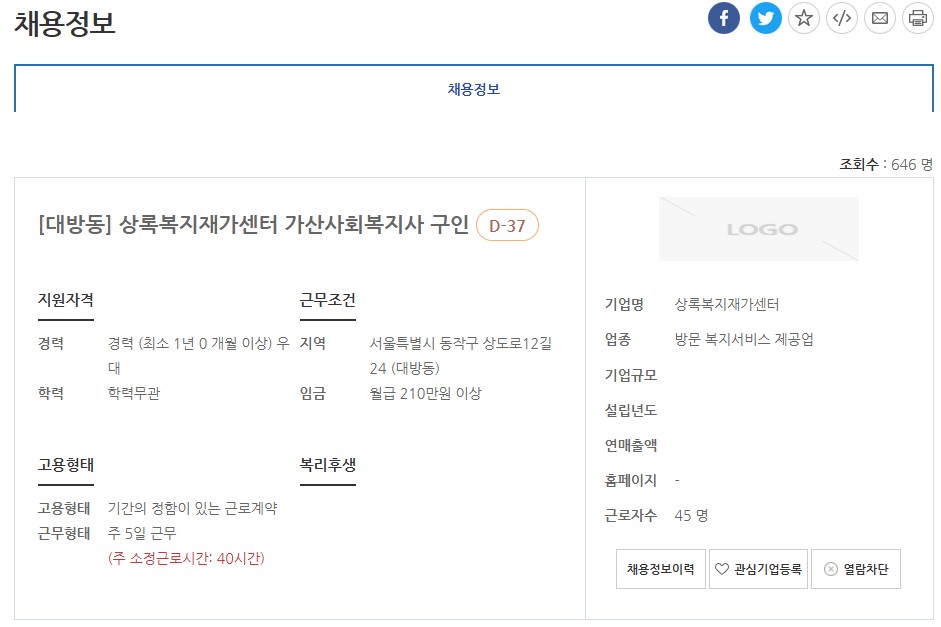Share the posting on Facebook
The height and width of the screenshot is (627, 941).
724,18
